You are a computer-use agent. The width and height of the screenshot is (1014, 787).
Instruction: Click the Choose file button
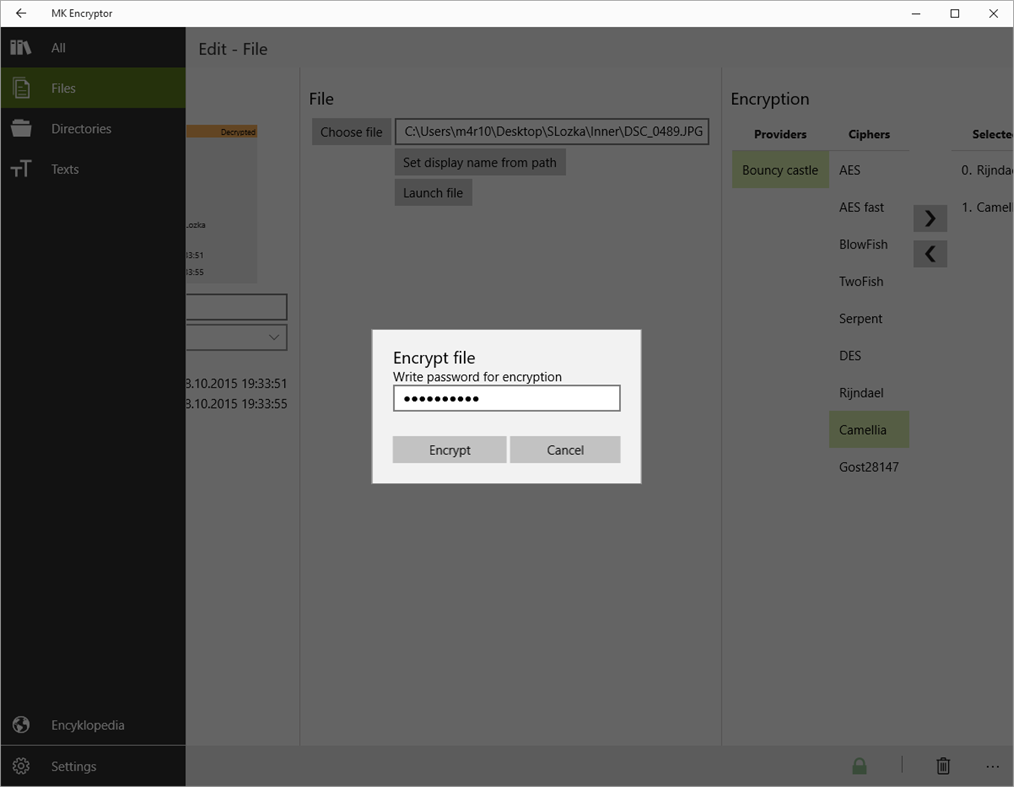351,131
